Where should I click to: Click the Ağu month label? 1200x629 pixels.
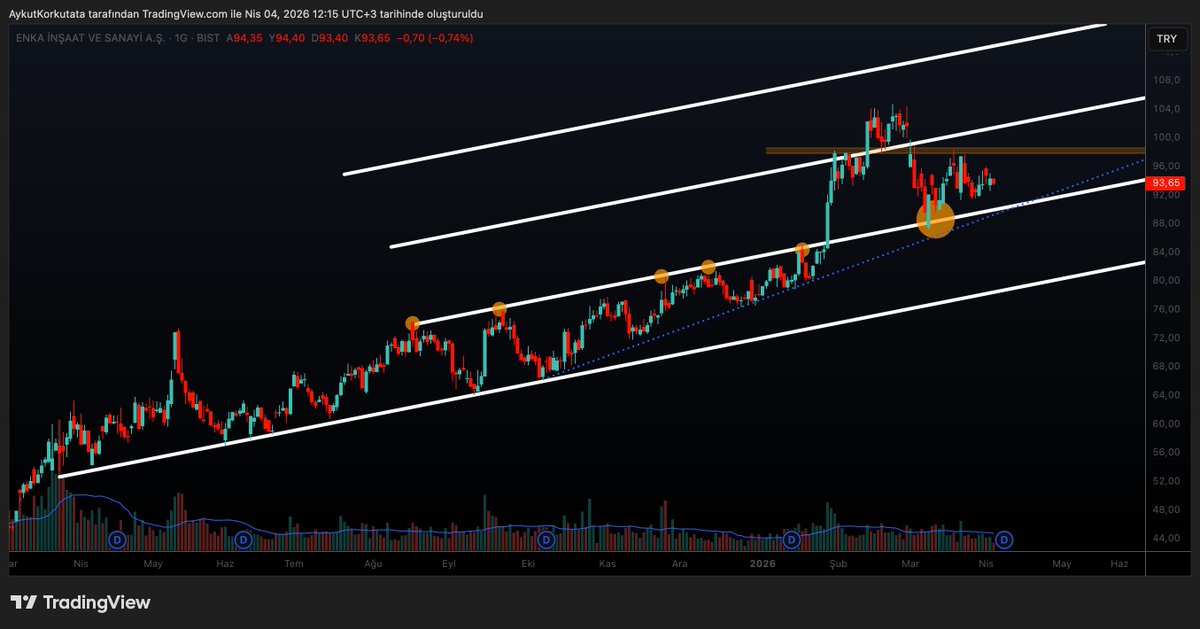373,564
